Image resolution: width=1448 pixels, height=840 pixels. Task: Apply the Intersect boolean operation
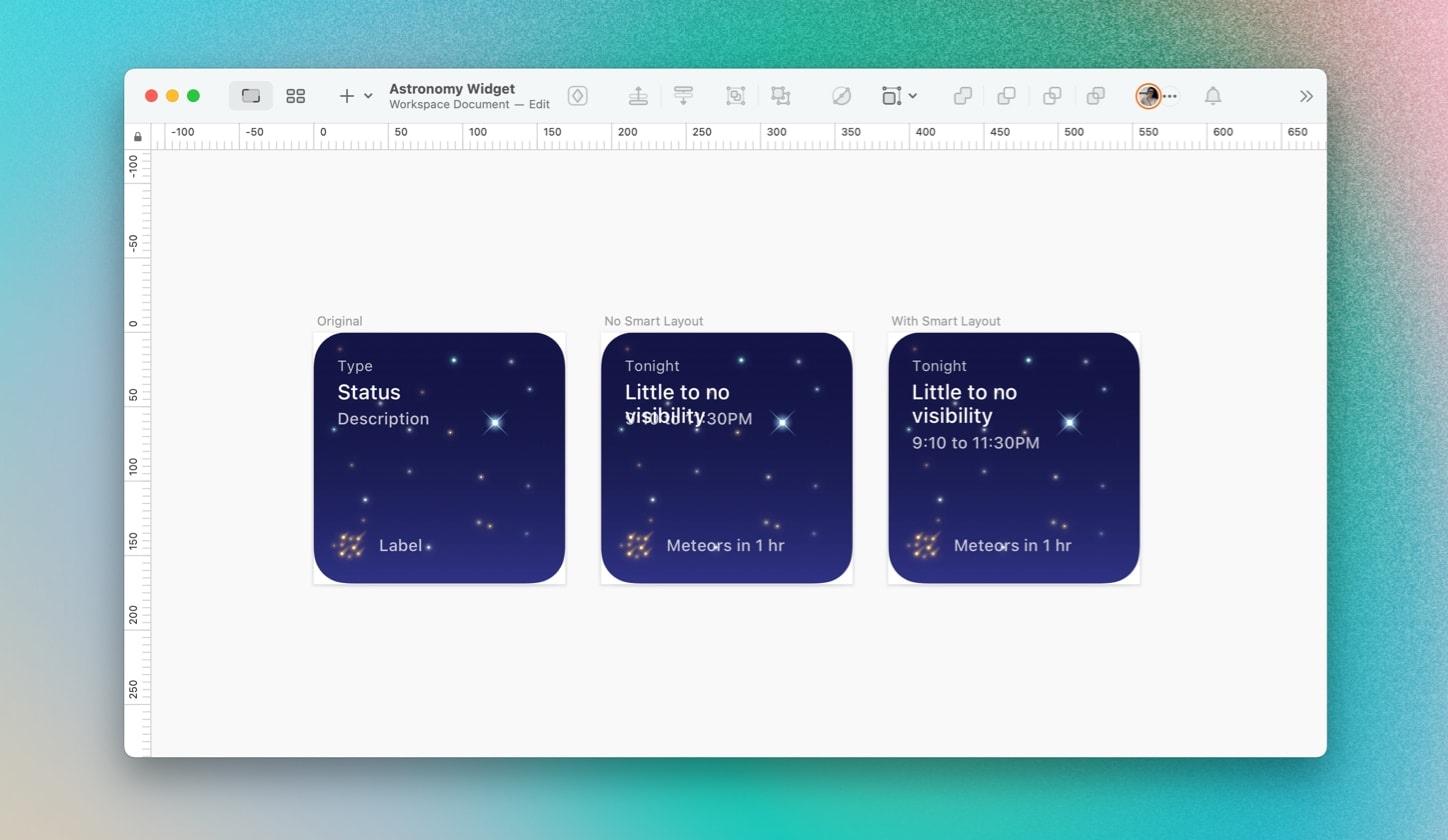point(1051,96)
